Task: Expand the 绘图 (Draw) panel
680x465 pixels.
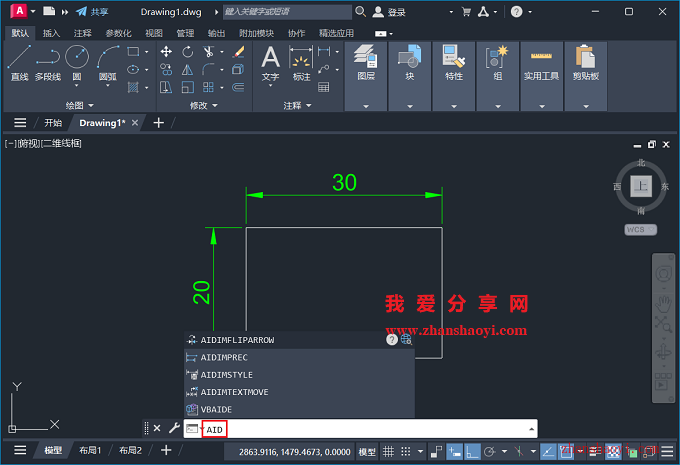Action: click(79, 105)
